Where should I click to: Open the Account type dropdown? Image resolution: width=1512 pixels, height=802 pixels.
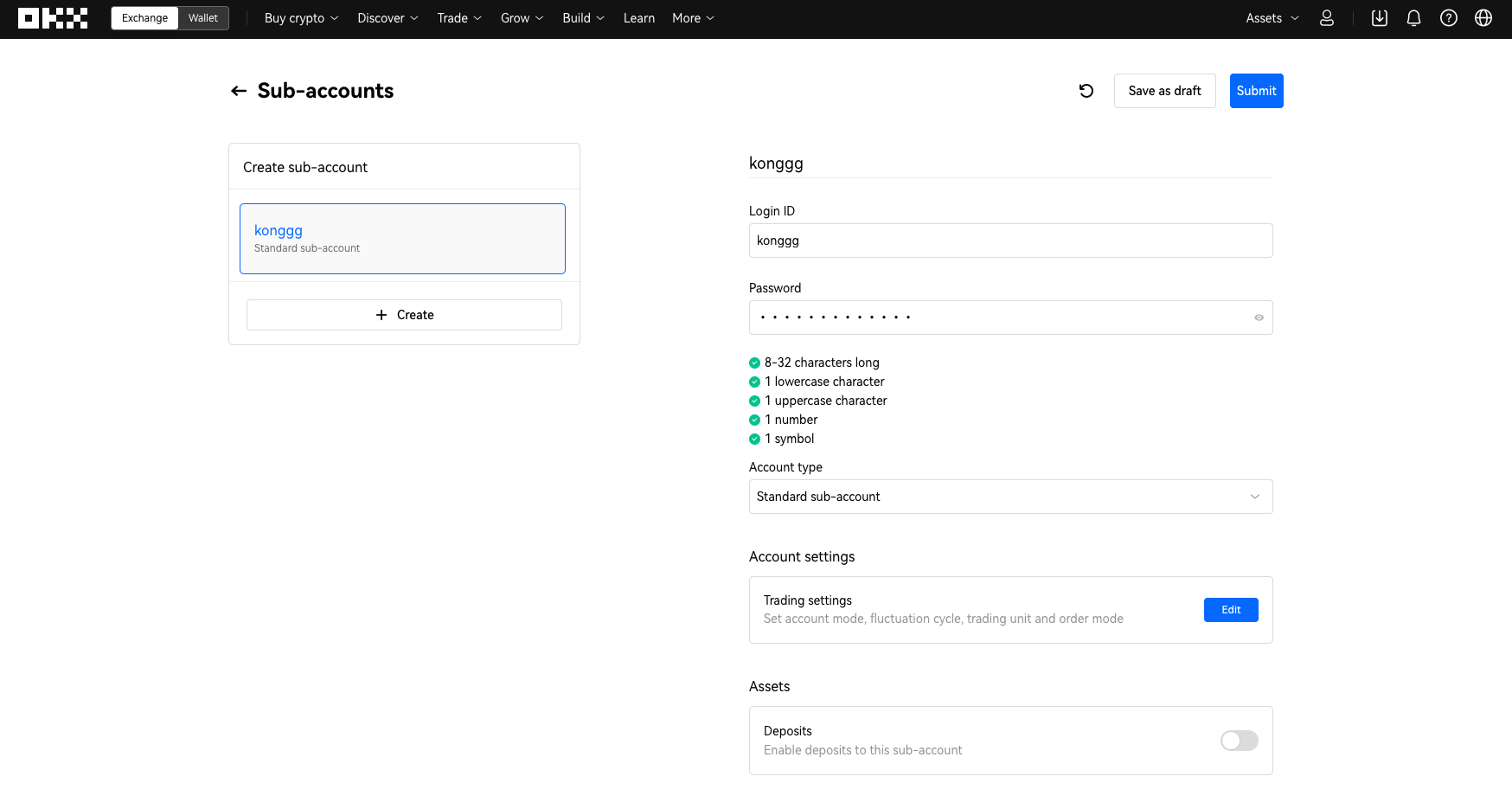point(1010,497)
